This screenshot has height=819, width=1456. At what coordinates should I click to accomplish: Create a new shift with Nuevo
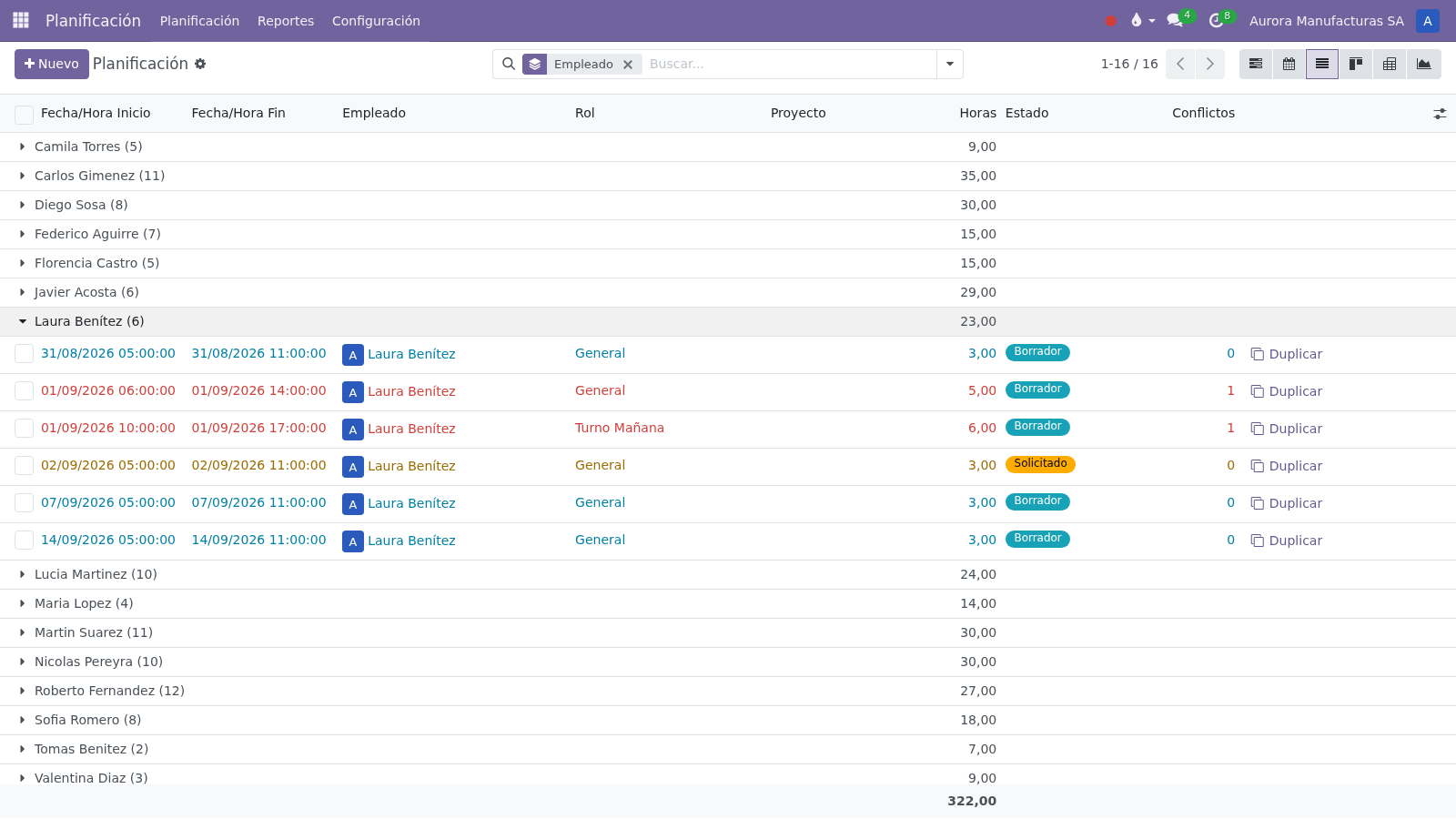(52, 64)
